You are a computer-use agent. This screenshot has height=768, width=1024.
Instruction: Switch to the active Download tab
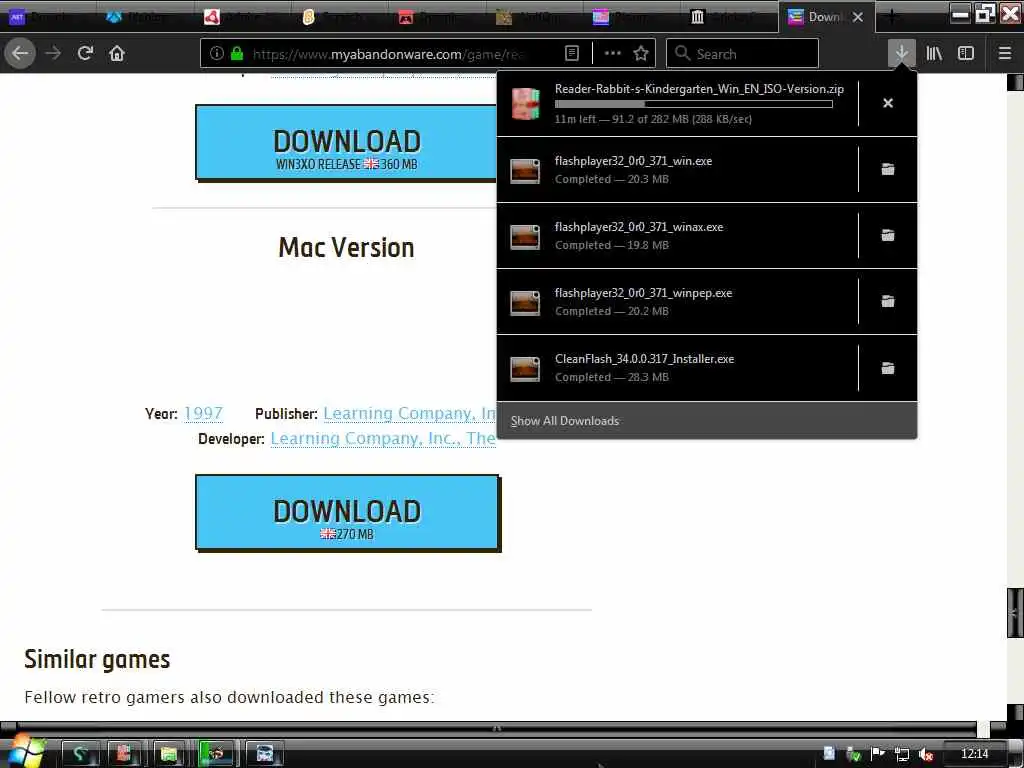click(x=826, y=17)
